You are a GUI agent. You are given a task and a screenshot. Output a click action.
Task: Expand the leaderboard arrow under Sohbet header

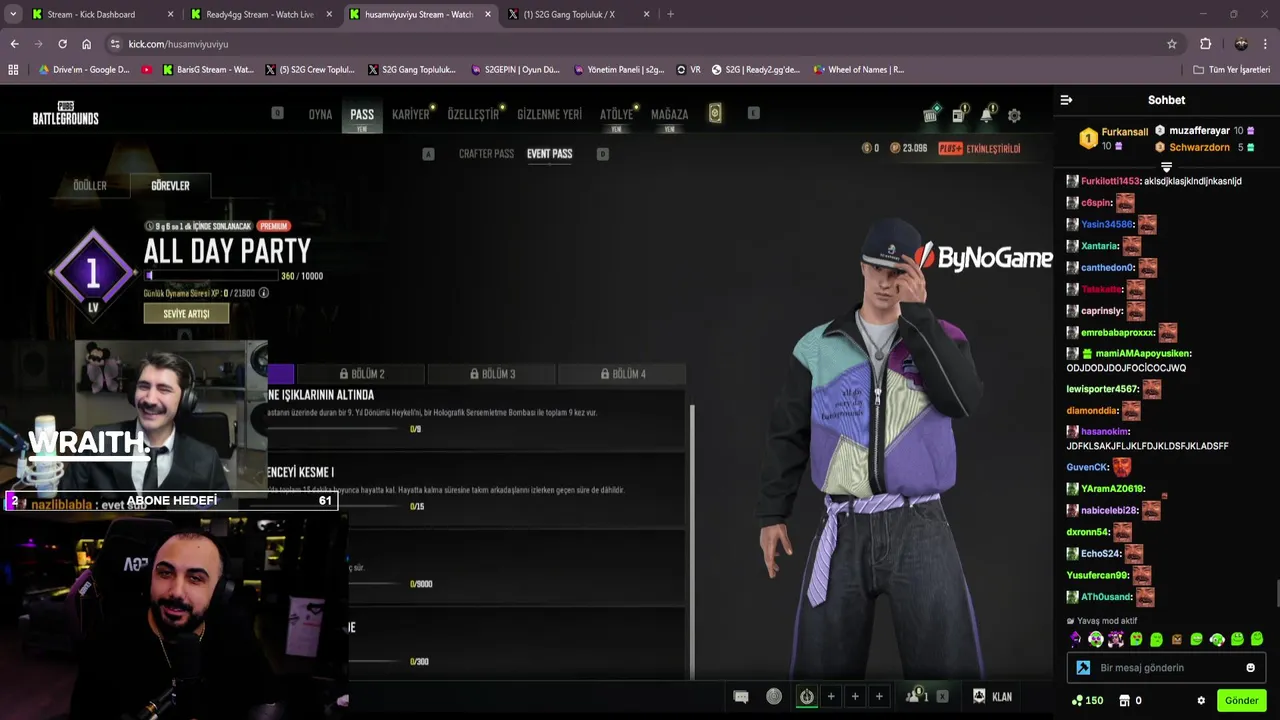pos(1166,168)
